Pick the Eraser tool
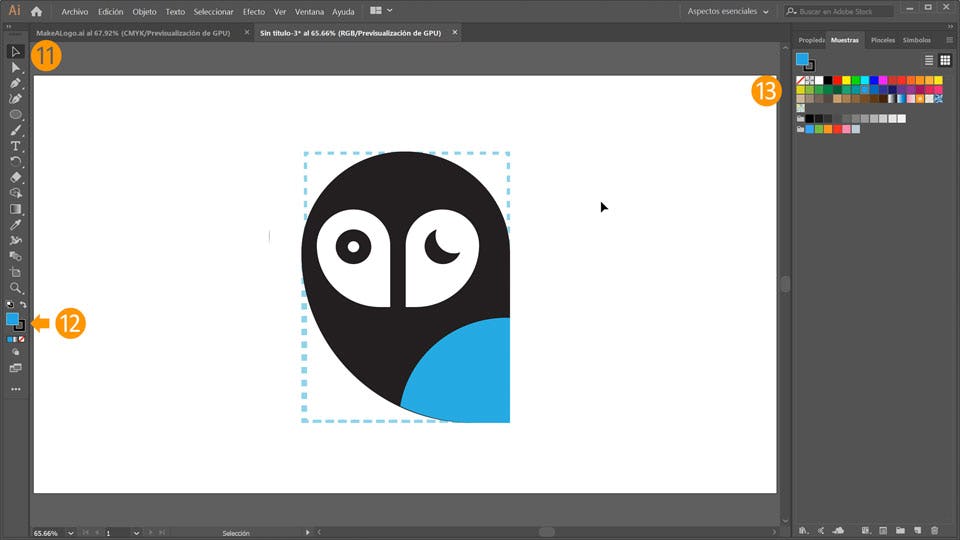The image size is (960, 540). [x=16, y=177]
